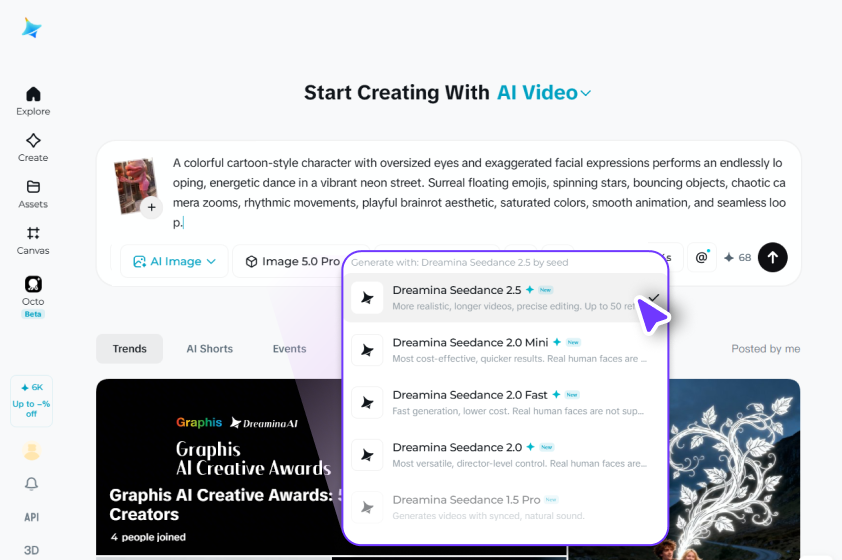The width and height of the screenshot is (842, 560).
Task: Open the Canvas workspace
Action: (33, 241)
